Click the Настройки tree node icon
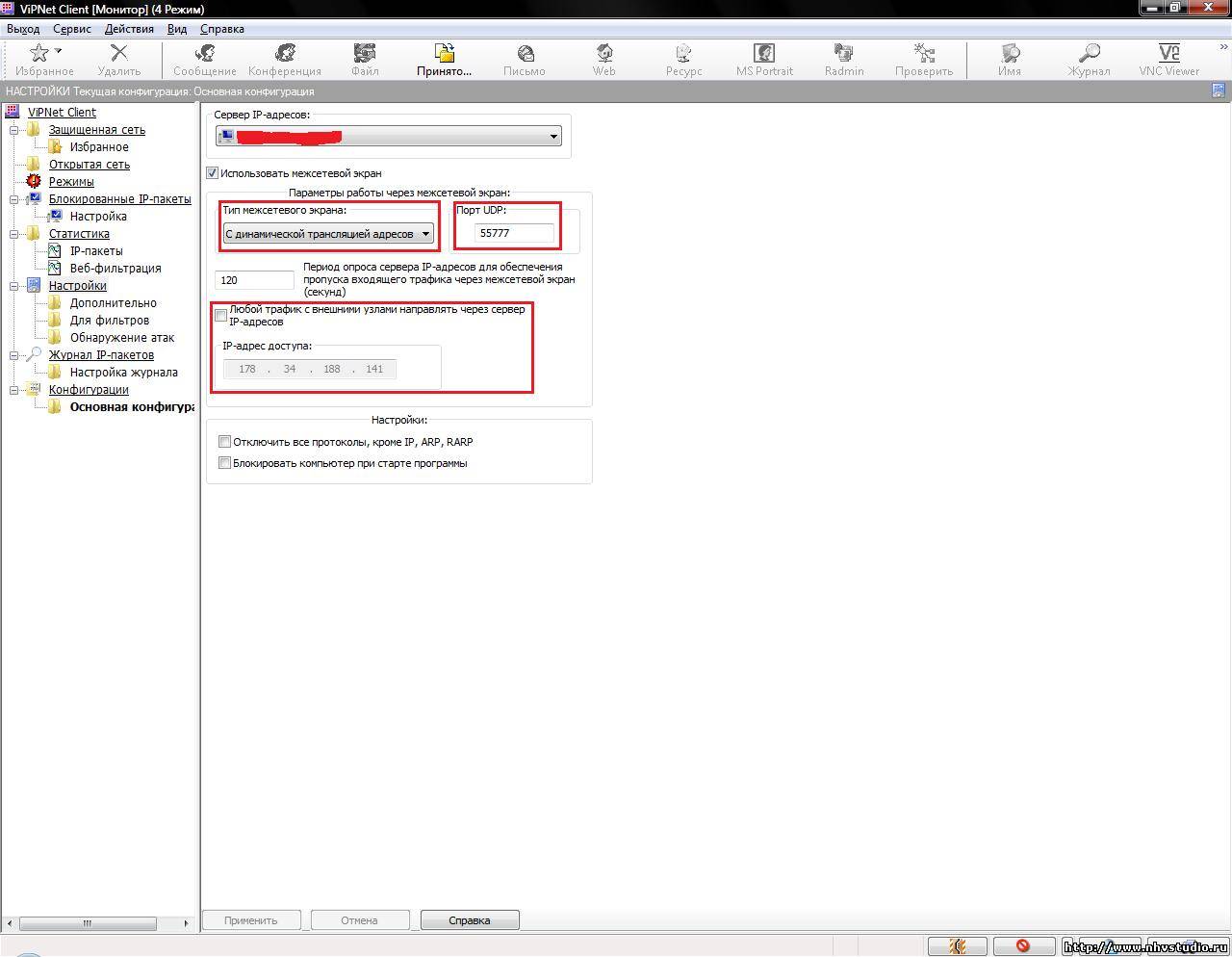Viewport: 1232px width, 957px height. click(x=34, y=285)
